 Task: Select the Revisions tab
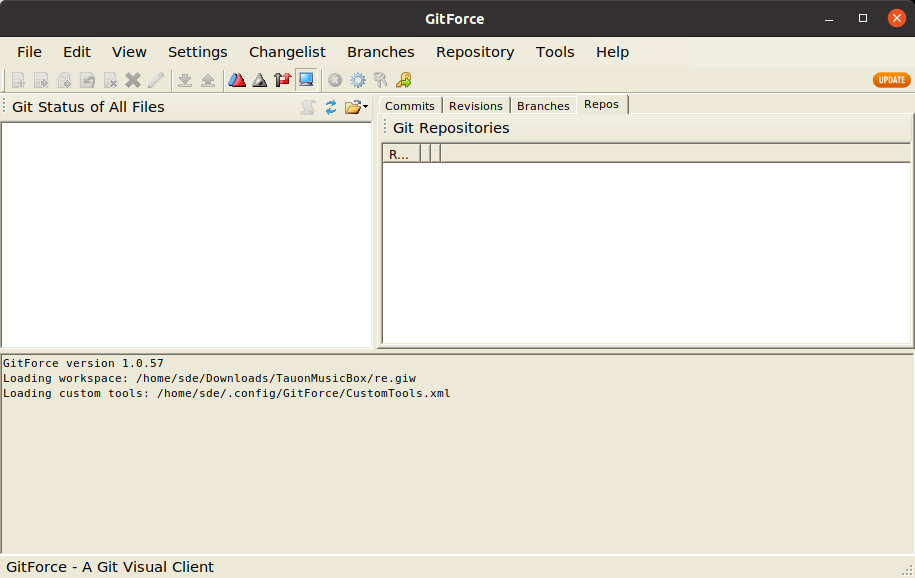(475, 105)
